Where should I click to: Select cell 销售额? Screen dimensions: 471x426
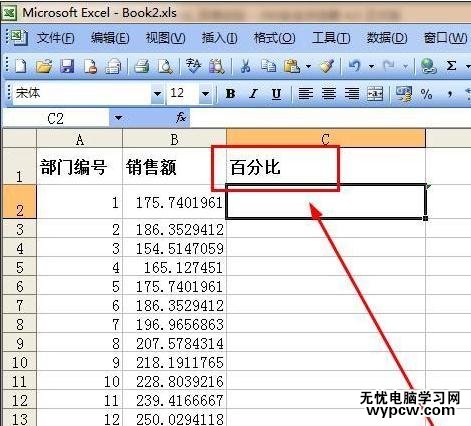[174, 166]
